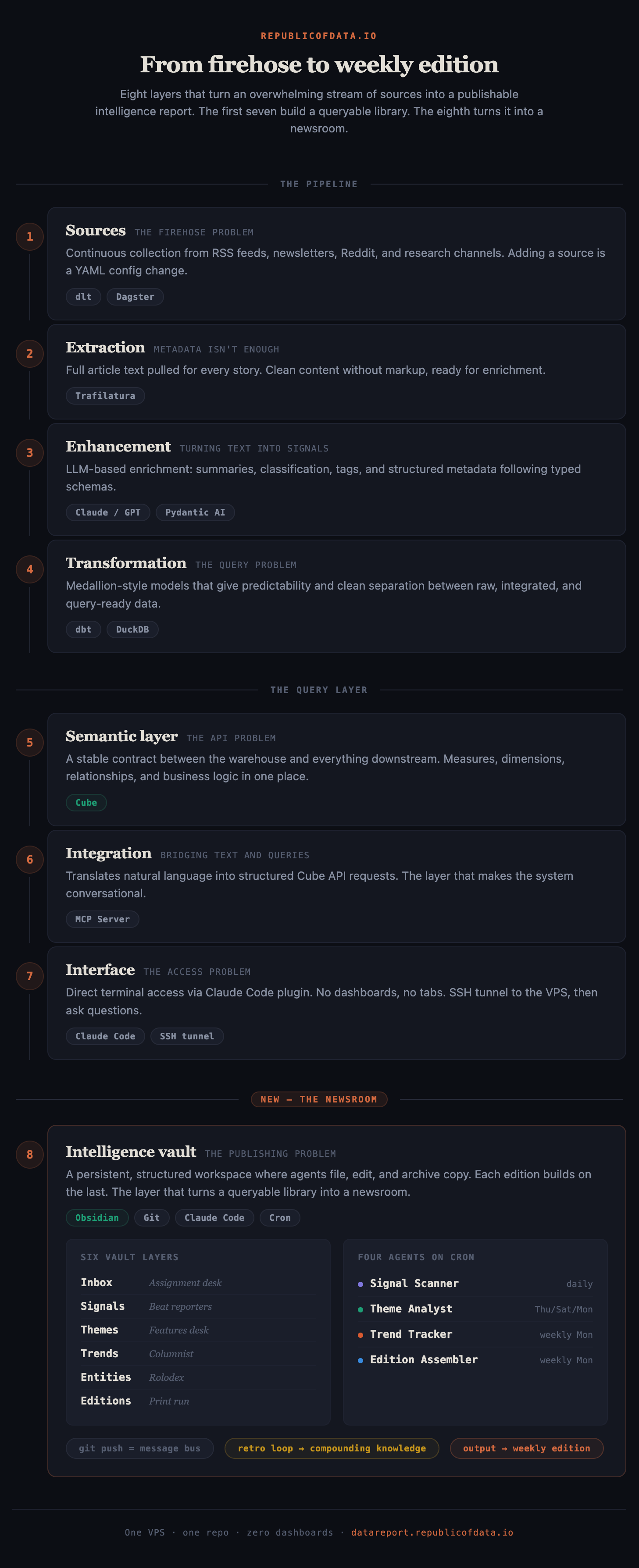
Task: Click the blue dot beside Edition Assembler
Action: tap(361, 1360)
